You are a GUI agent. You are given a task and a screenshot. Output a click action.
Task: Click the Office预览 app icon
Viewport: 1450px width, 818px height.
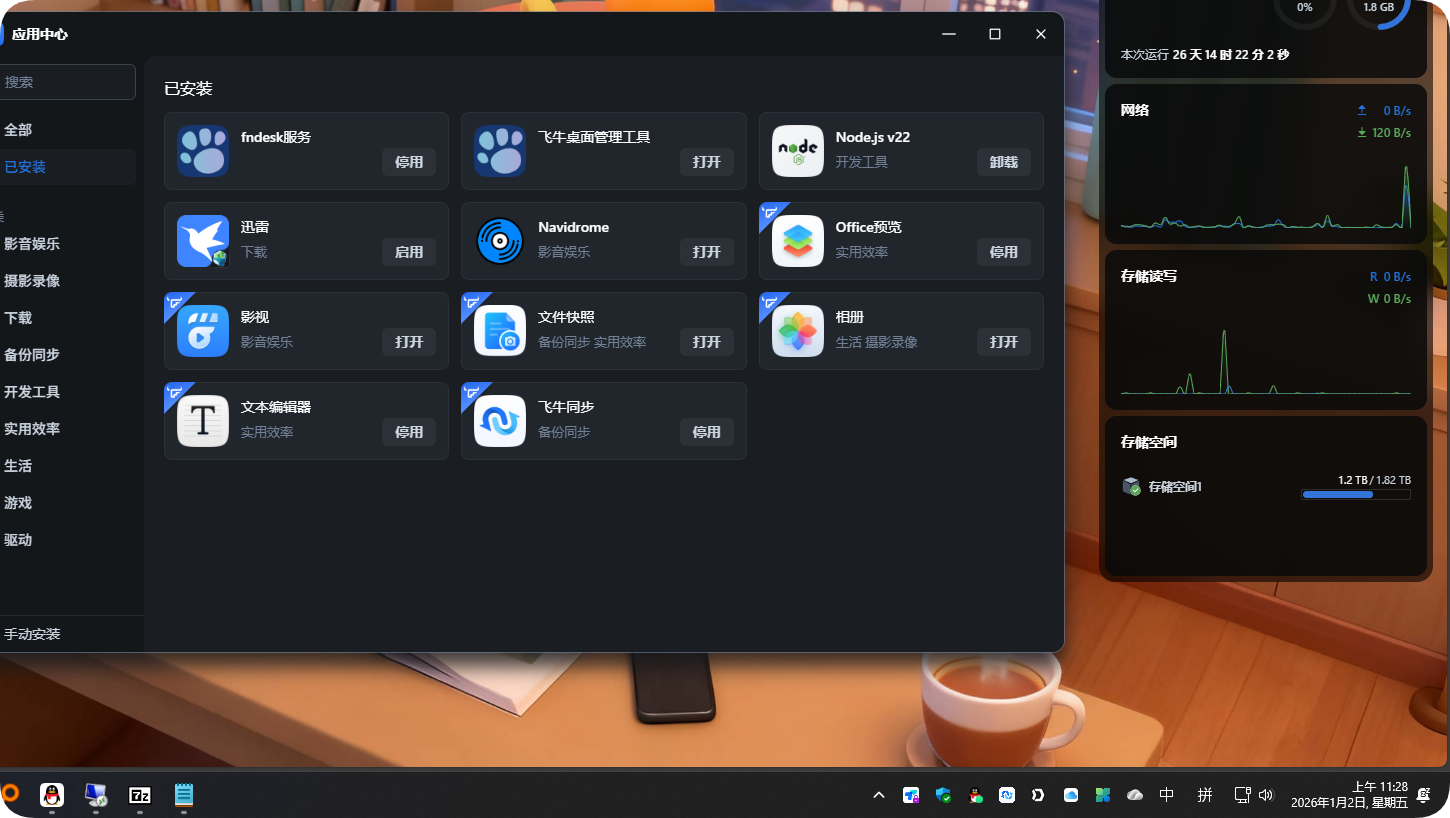(798, 241)
